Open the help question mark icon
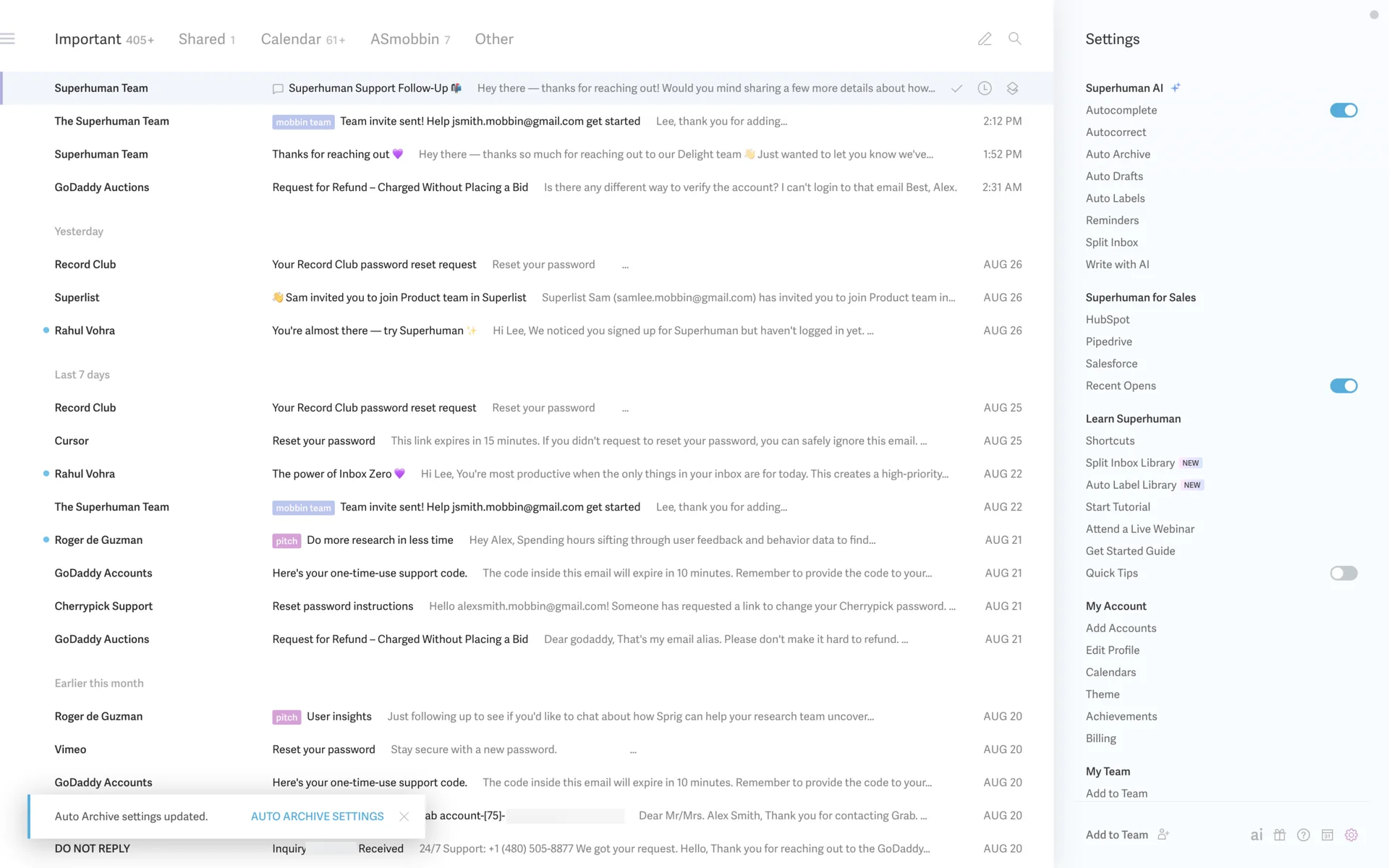The height and width of the screenshot is (868, 1389). pyautogui.click(x=1304, y=835)
